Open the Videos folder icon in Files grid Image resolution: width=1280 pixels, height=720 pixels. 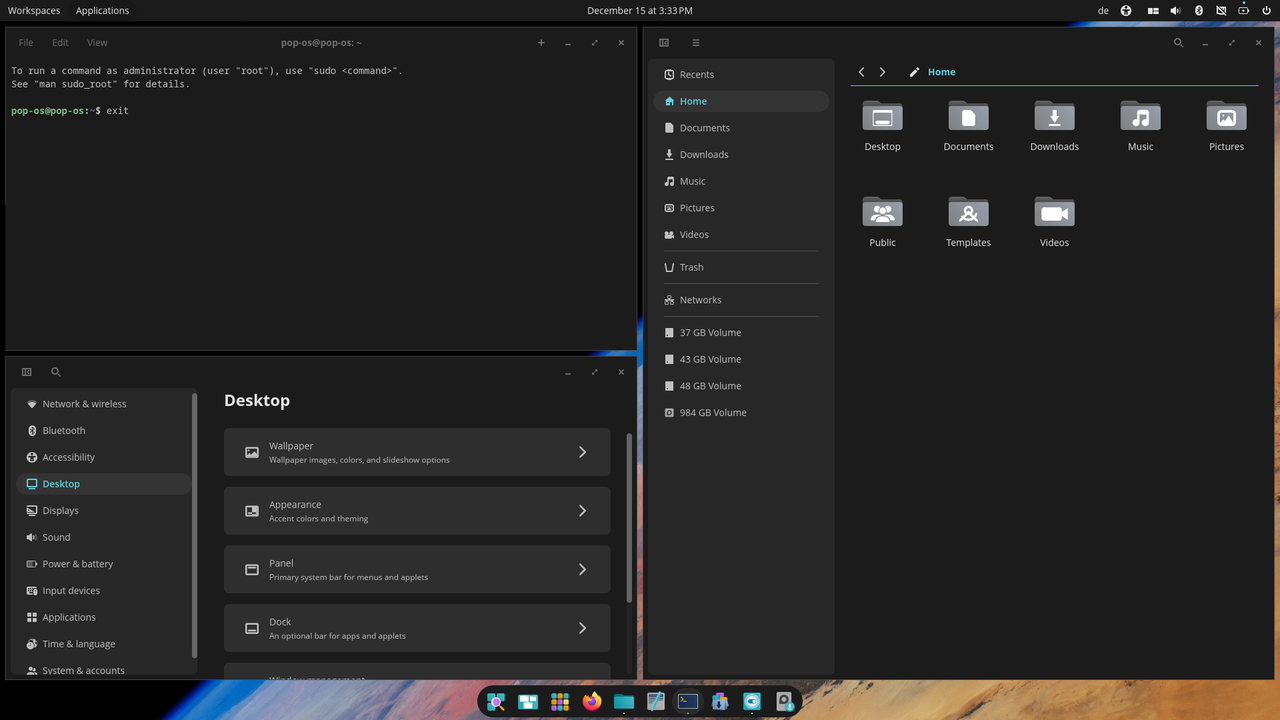tap(1054, 212)
